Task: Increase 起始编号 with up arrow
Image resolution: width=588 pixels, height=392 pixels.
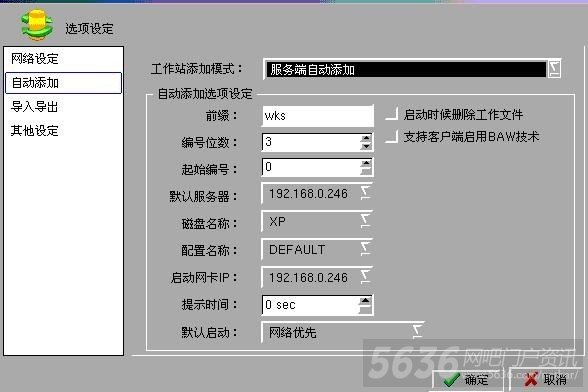Action: 366,163
